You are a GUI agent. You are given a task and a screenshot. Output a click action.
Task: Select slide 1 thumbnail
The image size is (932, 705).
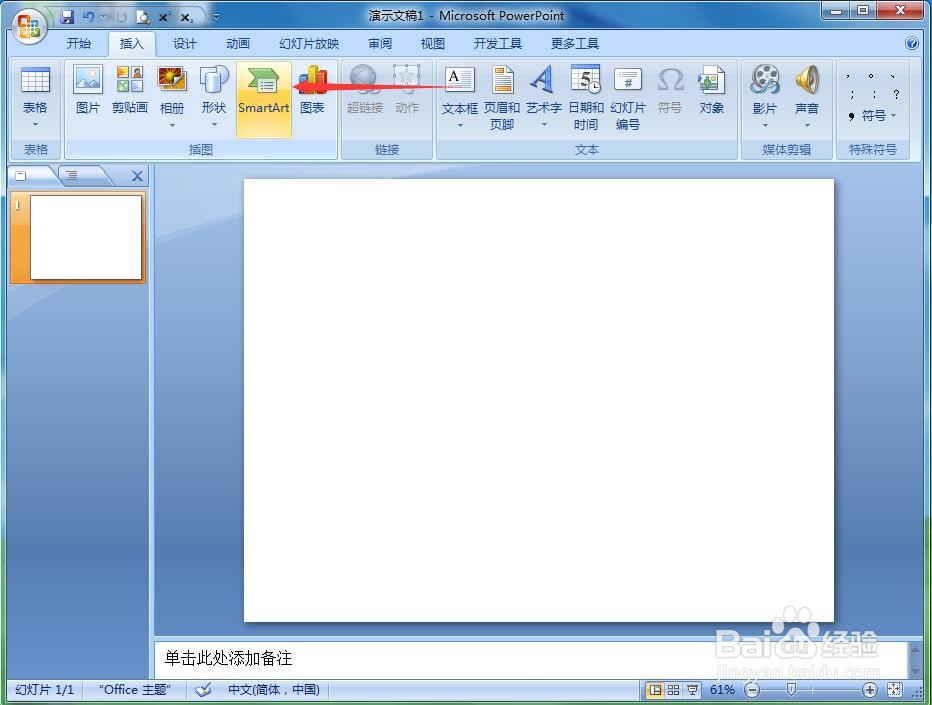[86, 237]
